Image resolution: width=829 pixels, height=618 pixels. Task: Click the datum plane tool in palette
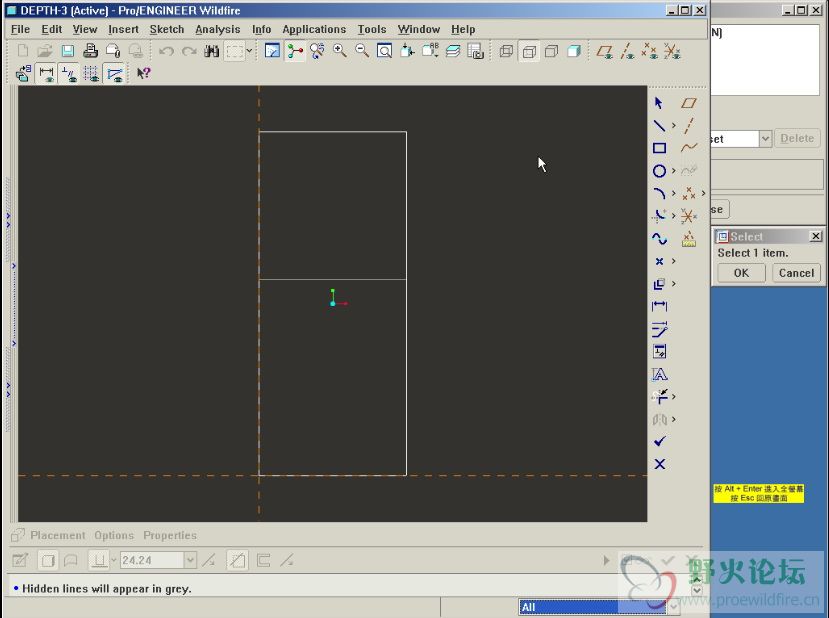tap(688, 103)
